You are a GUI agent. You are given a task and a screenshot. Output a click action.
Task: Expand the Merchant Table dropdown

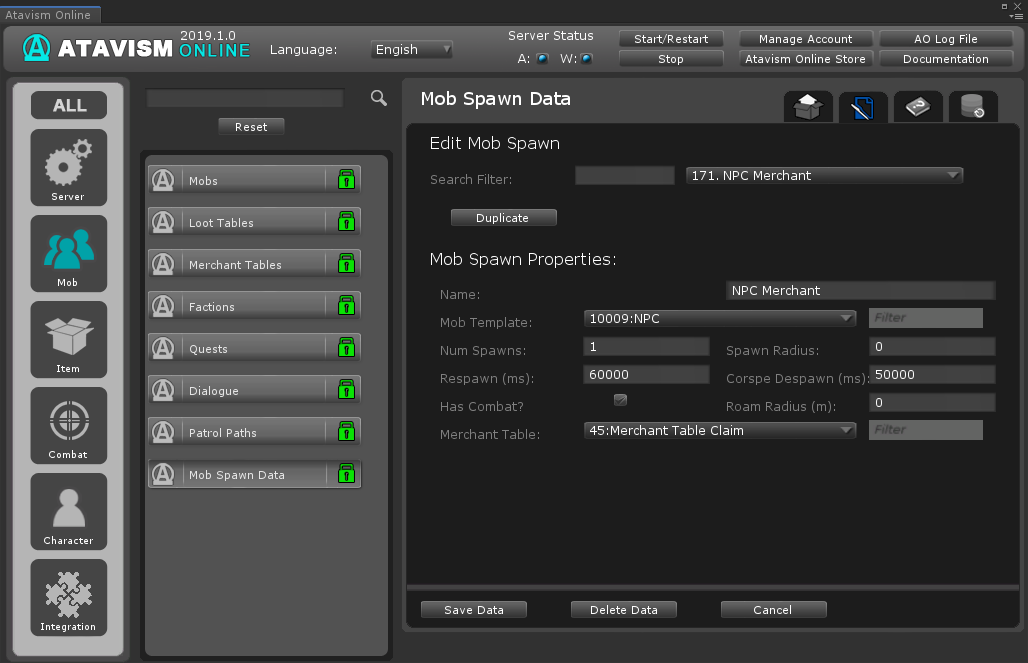pyautogui.click(x=719, y=431)
